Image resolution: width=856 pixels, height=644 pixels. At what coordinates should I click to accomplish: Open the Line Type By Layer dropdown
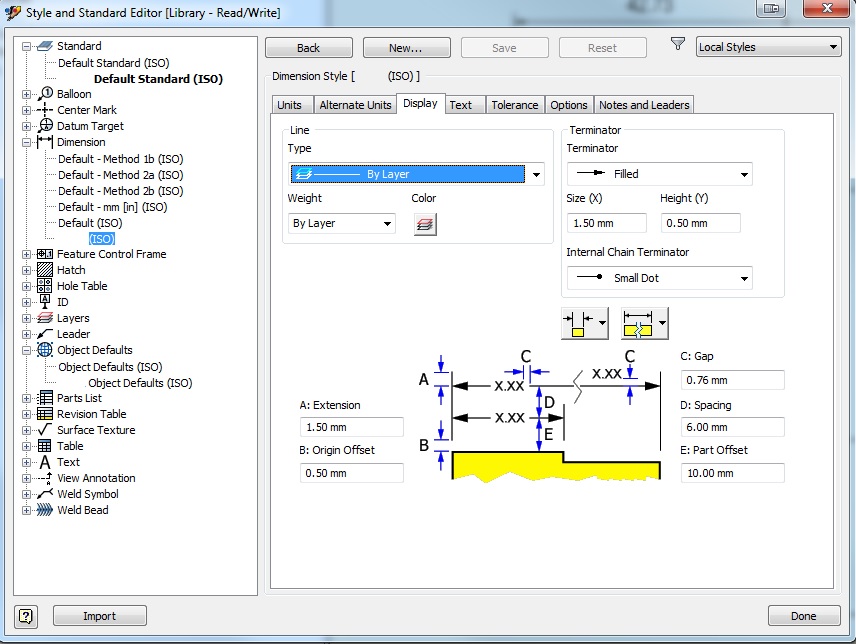[417, 174]
